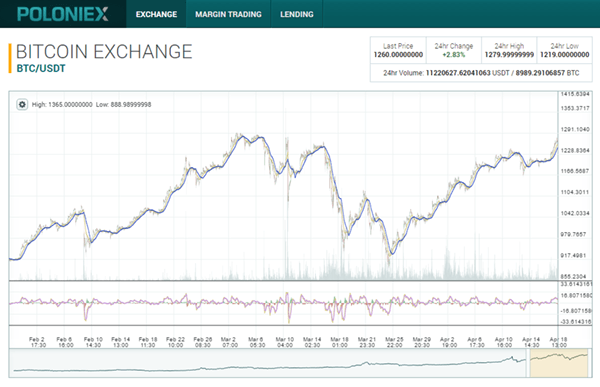This screenshot has height=387, width=600.
Task: Open the Exchange tab
Action: click(156, 14)
